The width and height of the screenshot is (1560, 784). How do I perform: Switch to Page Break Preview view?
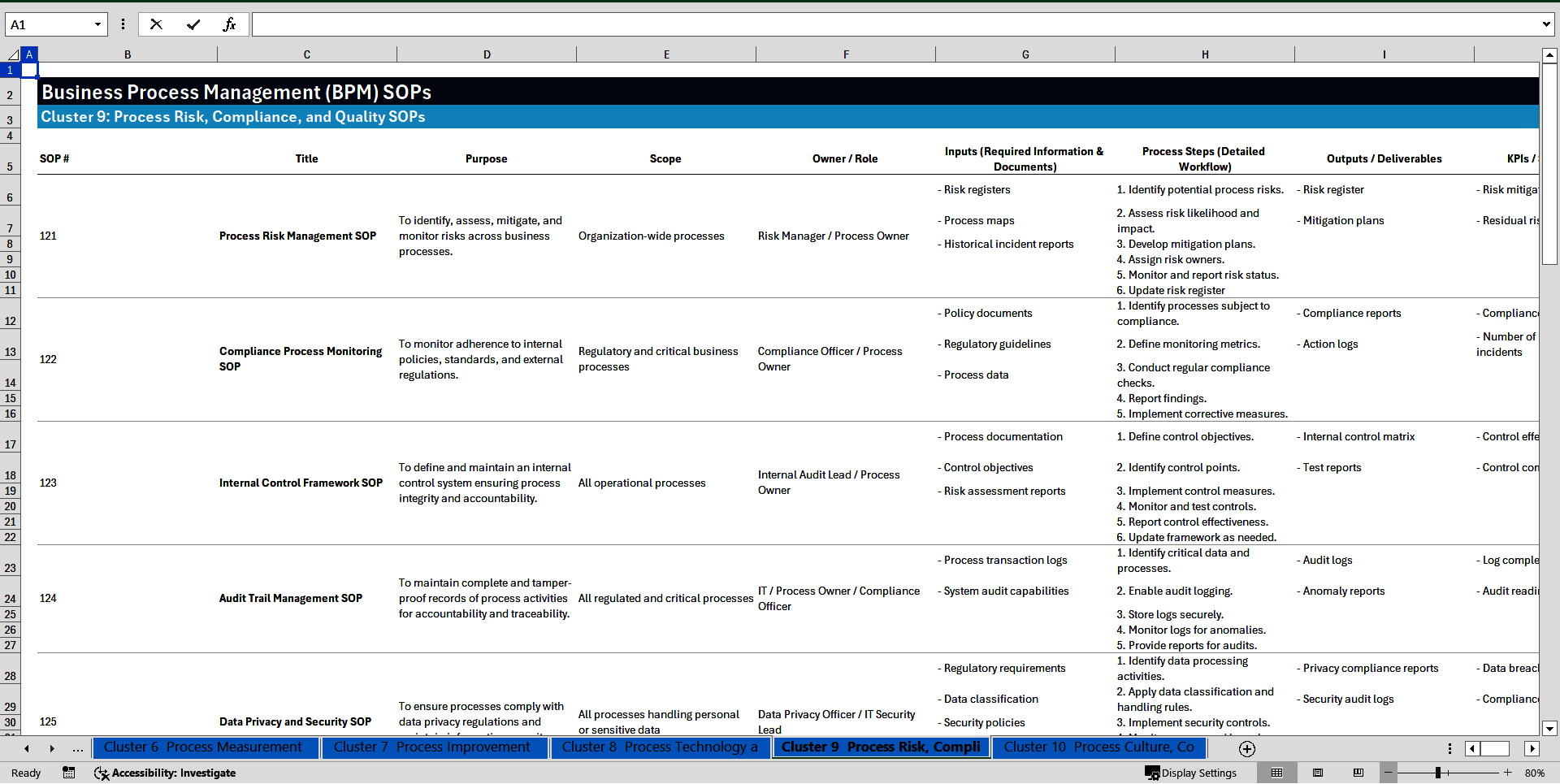pos(1358,773)
